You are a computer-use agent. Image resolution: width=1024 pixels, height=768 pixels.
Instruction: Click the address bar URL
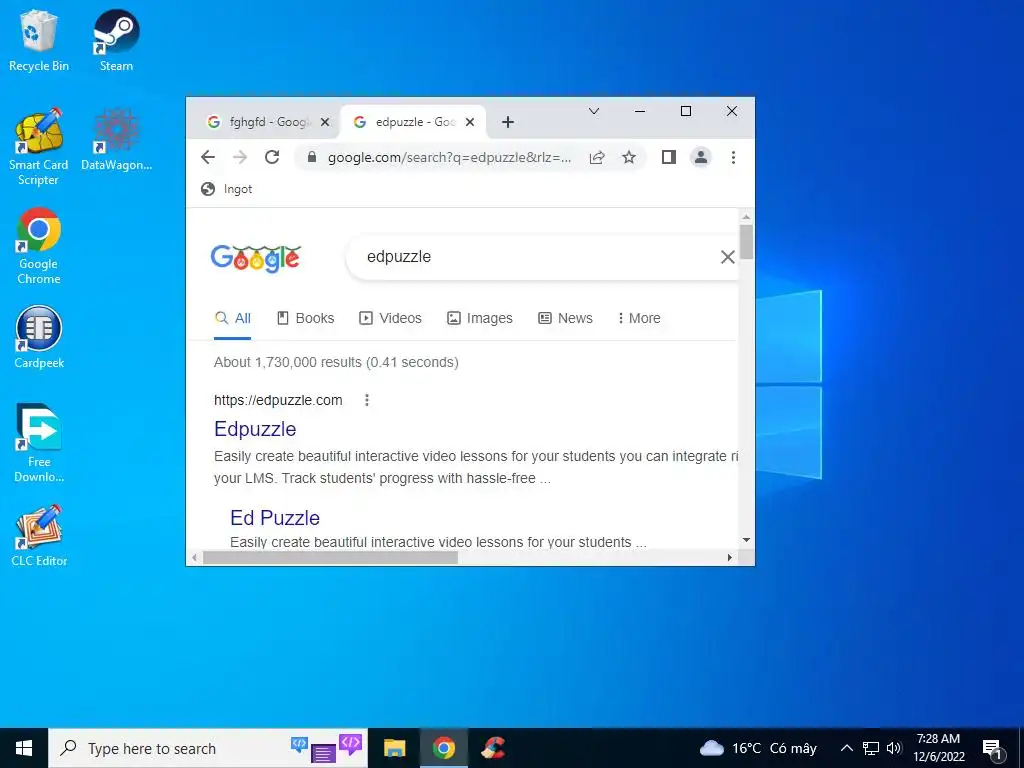click(x=449, y=157)
